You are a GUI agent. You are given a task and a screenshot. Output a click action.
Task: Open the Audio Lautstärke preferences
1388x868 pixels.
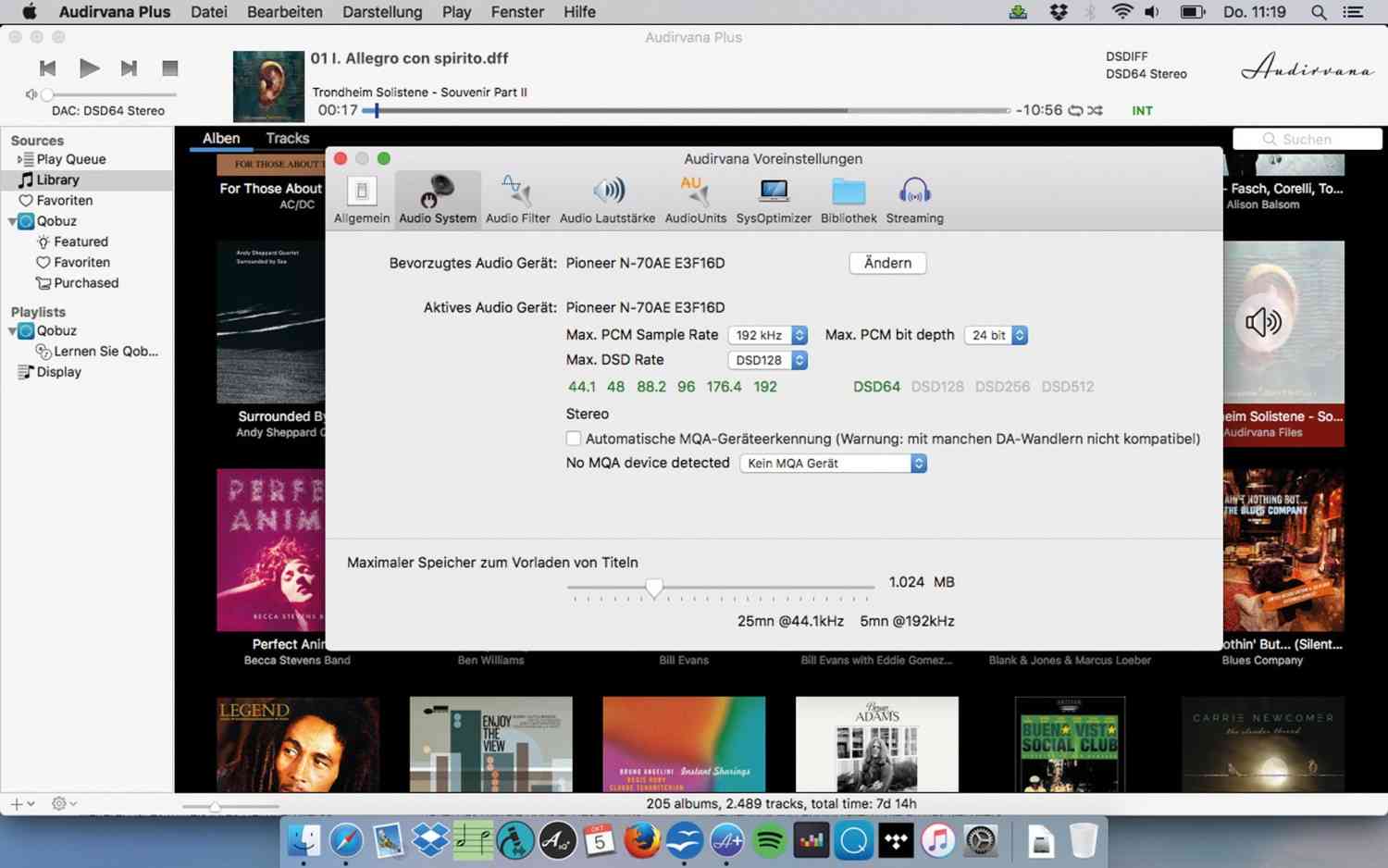point(607,200)
